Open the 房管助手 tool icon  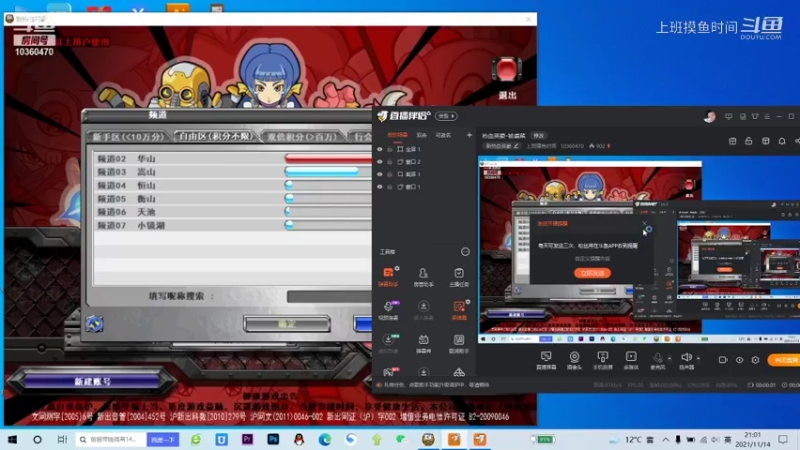(423, 277)
